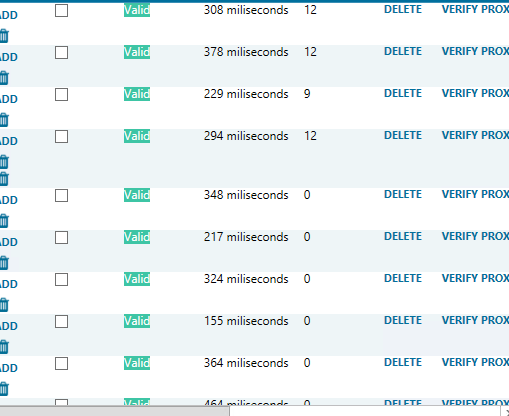The image size is (509, 416).
Task: Enable checkbox in 217 milliseconds row
Action: click(61, 237)
